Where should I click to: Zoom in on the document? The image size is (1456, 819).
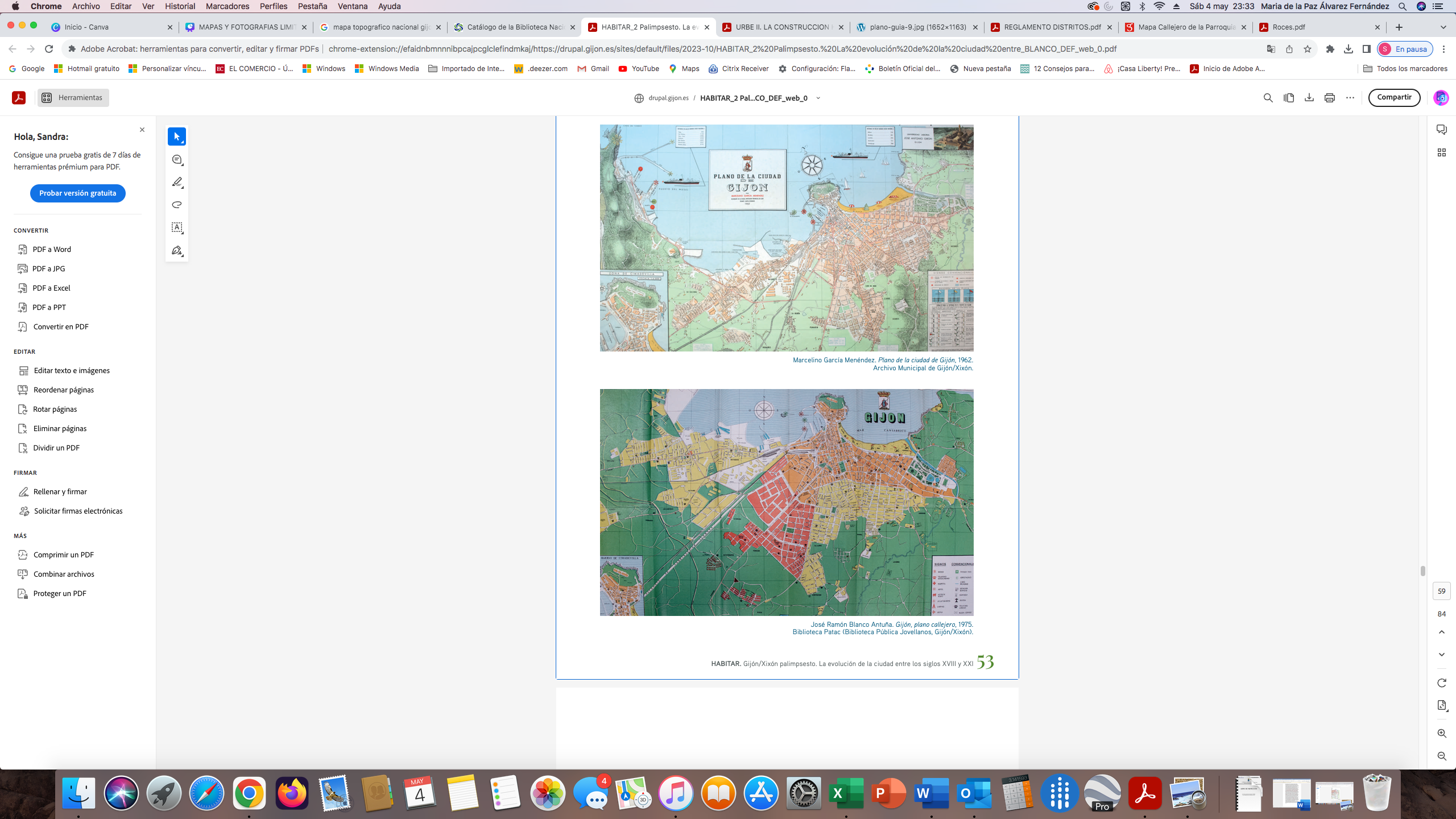tap(1441, 734)
